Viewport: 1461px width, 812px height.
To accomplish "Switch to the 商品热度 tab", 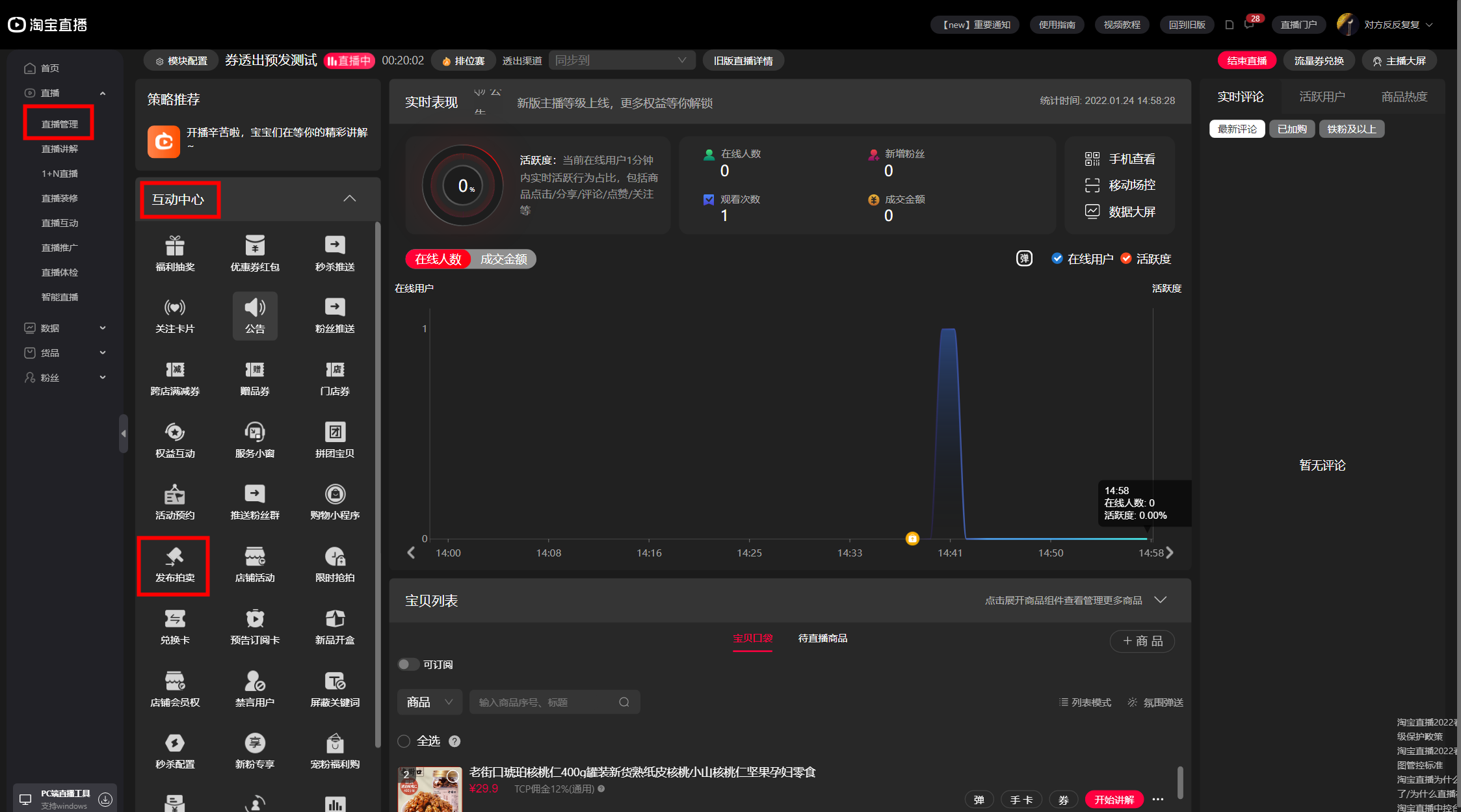I will pos(1404,97).
